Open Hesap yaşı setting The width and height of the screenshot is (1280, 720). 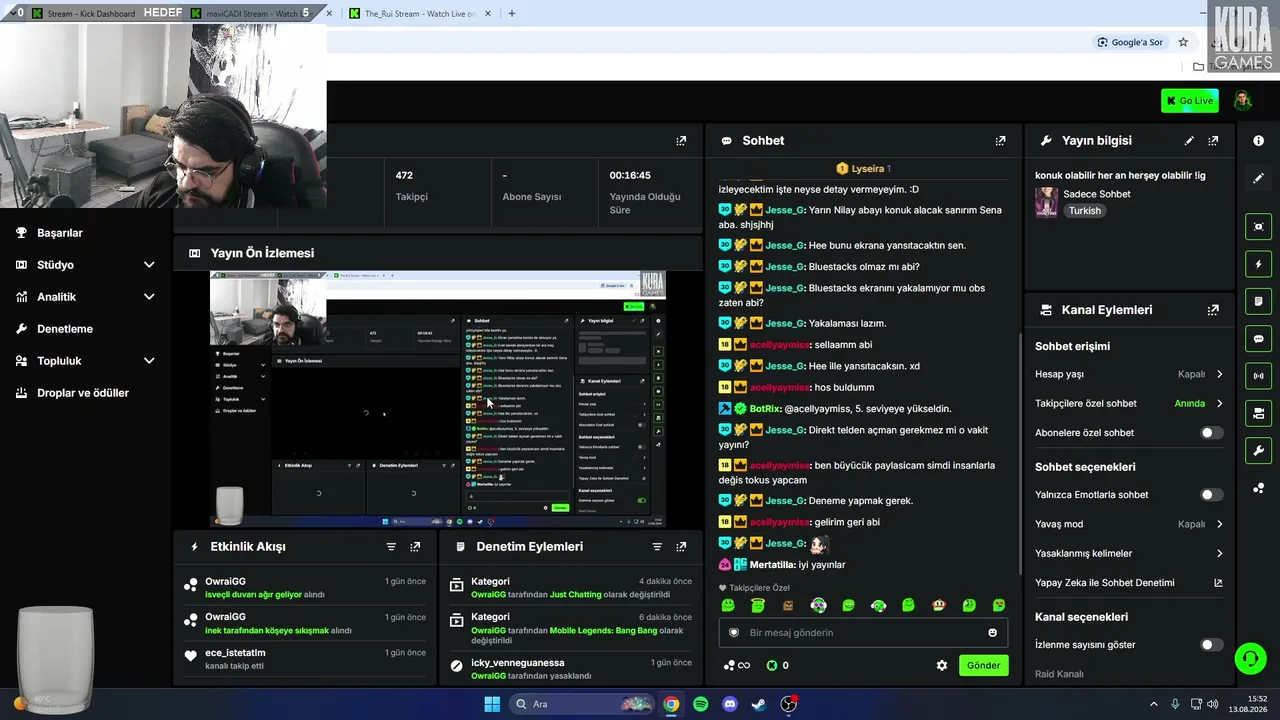[1129, 374]
